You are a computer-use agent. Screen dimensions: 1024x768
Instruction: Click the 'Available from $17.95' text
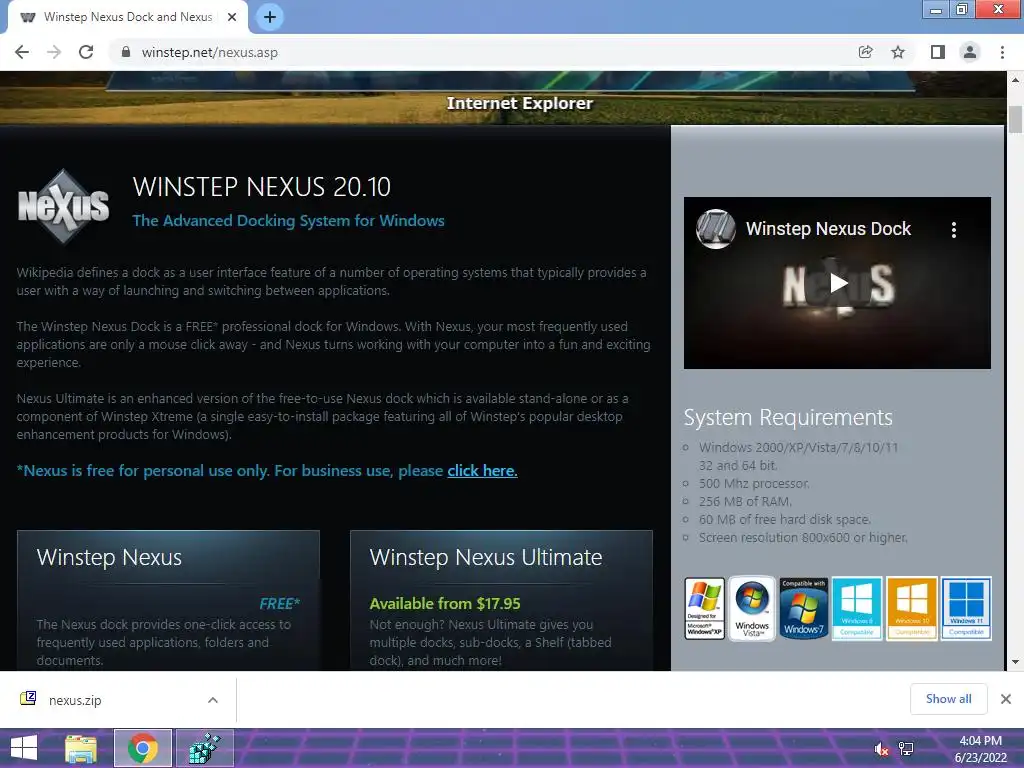click(x=445, y=603)
